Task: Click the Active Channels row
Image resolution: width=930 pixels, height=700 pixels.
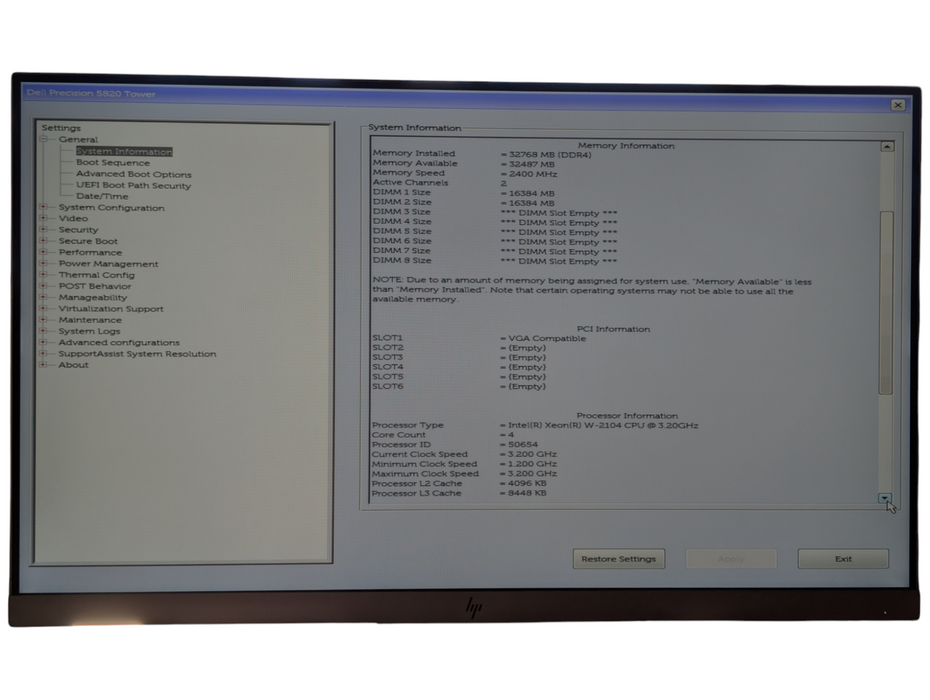Action: (x=439, y=183)
